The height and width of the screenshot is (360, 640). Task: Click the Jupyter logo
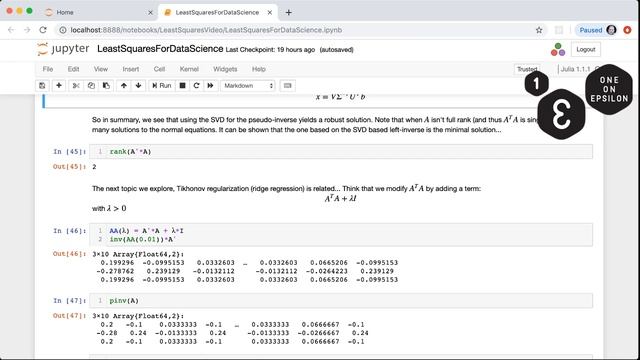[63, 49]
